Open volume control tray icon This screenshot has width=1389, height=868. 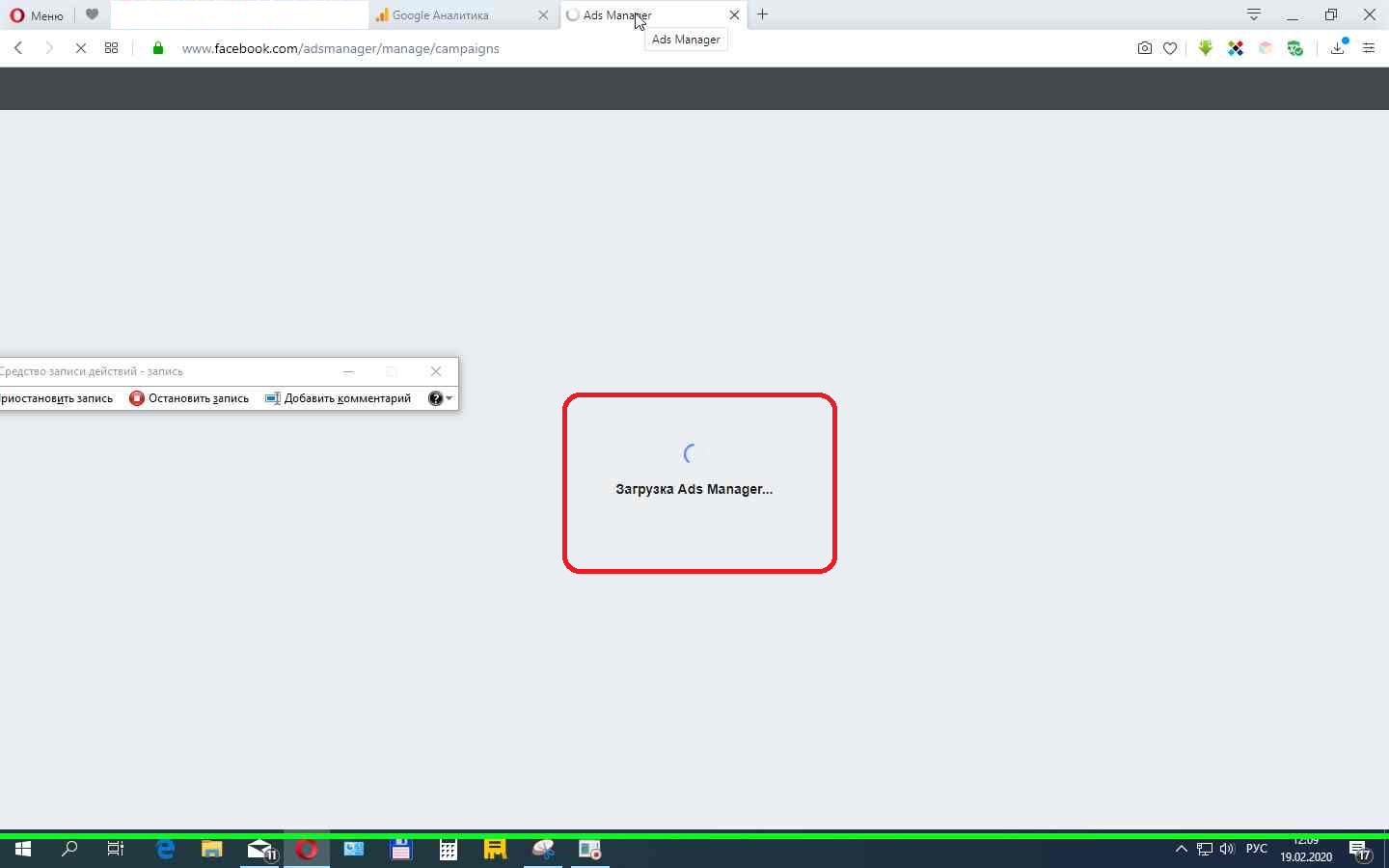(x=1227, y=850)
